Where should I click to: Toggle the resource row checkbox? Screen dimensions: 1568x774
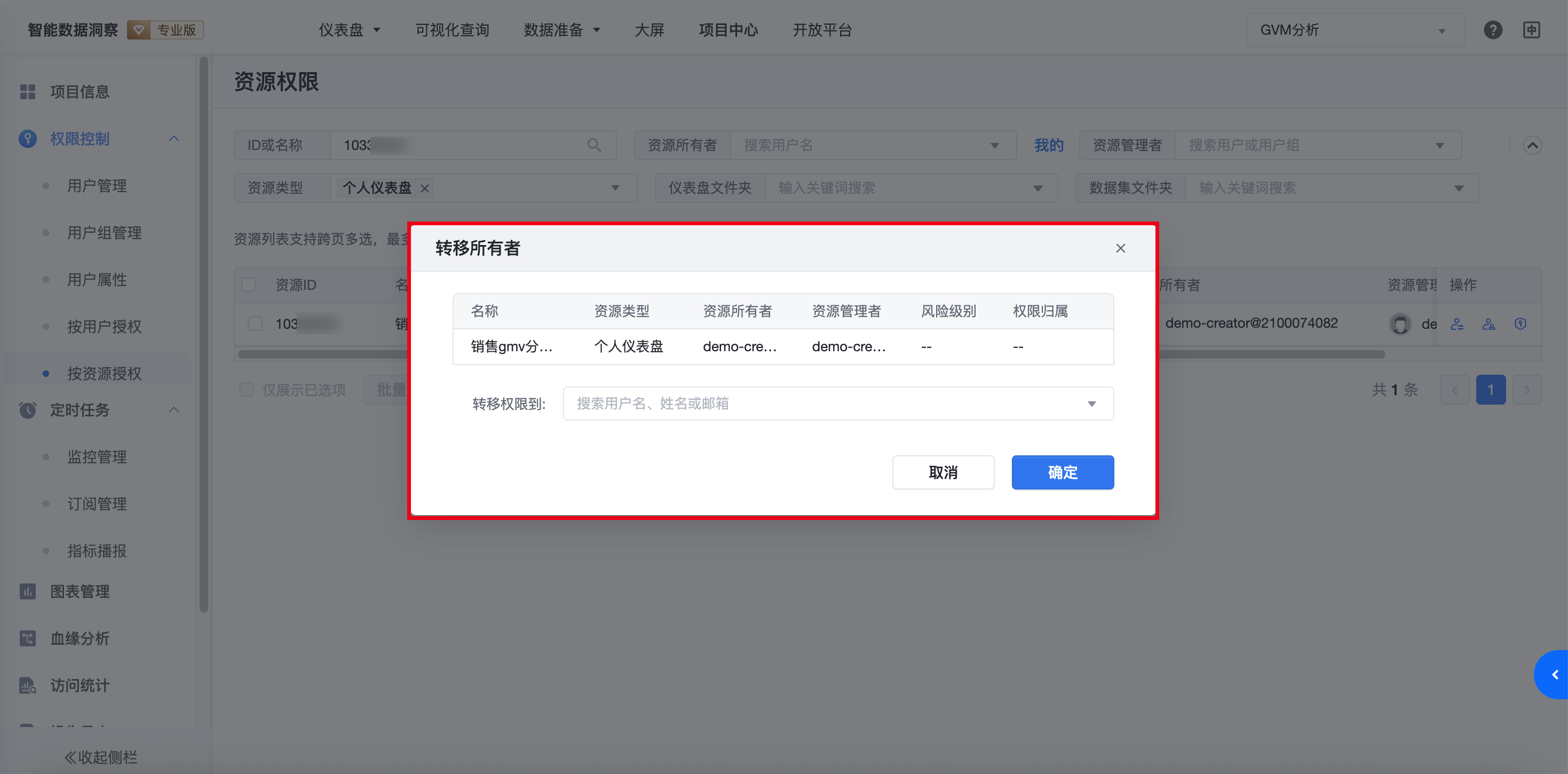point(255,323)
